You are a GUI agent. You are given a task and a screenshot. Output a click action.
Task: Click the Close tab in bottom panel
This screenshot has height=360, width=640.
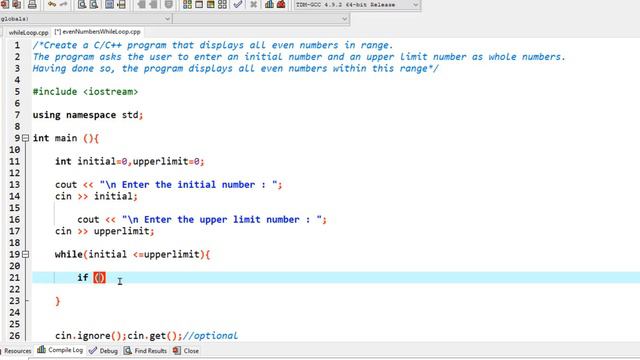[186, 351]
